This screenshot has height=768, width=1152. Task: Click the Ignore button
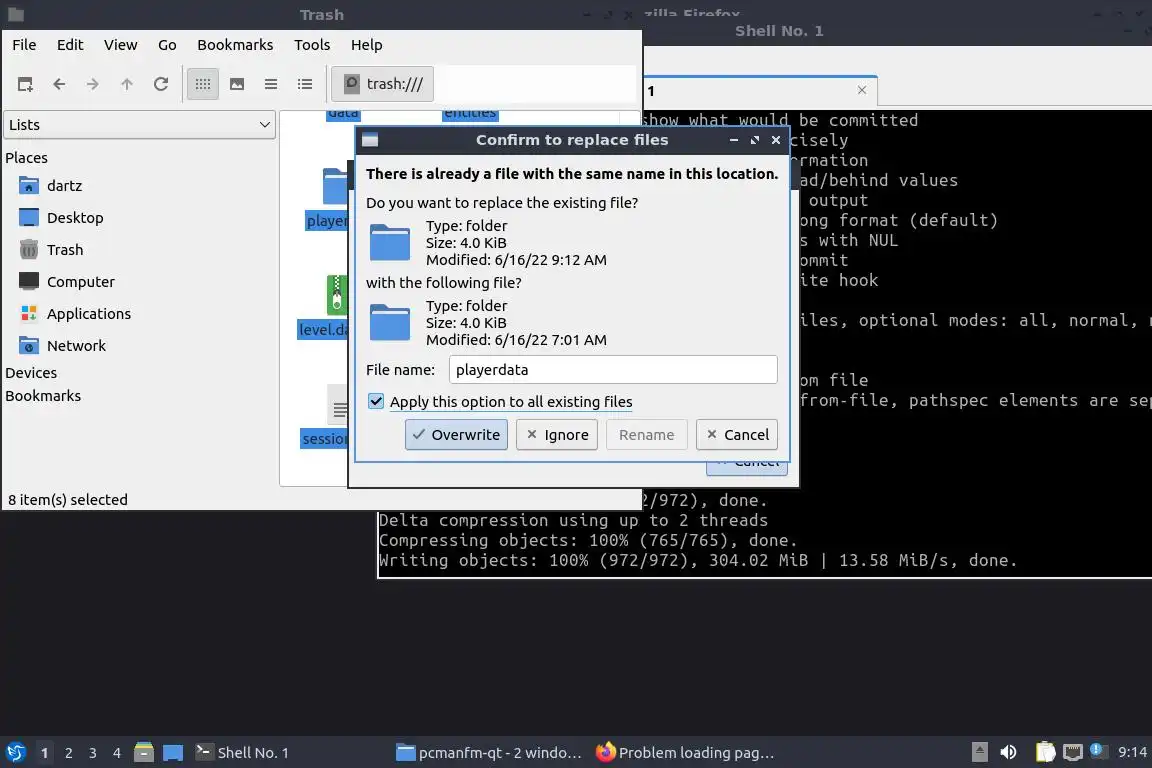(x=557, y=434)
